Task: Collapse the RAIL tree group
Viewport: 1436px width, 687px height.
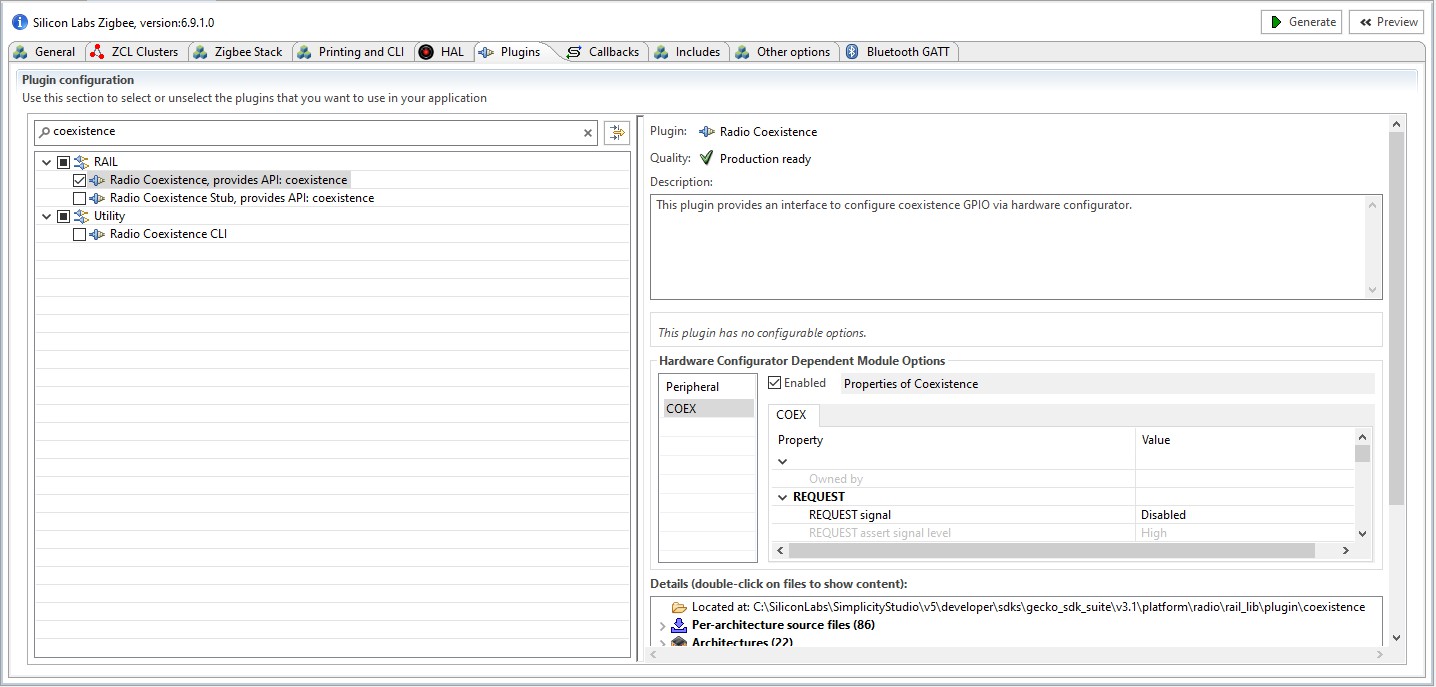Action: (46, 162)
